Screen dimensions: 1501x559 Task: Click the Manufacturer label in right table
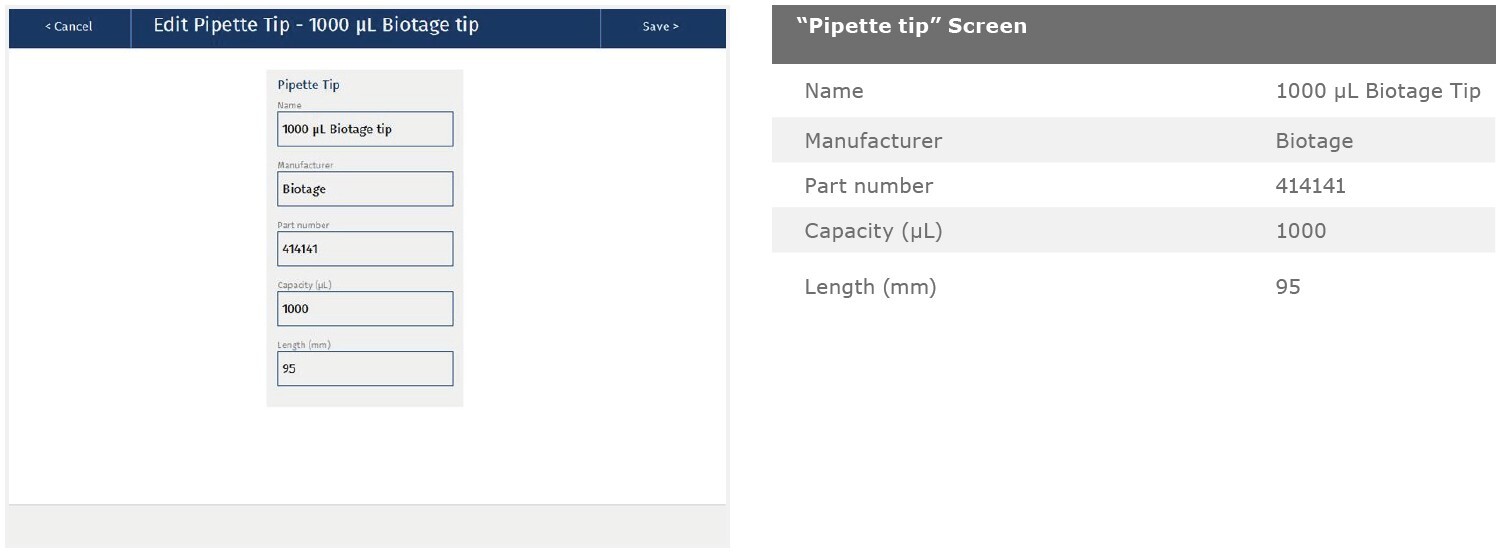point(873,141)
